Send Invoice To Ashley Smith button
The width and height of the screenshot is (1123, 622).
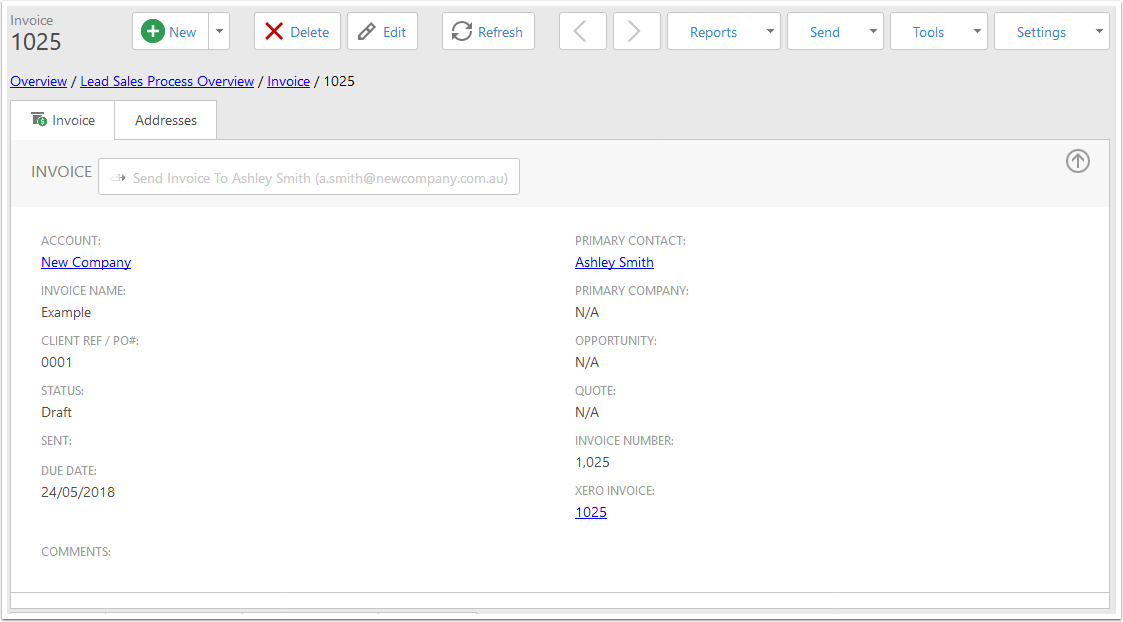(309, 177)
